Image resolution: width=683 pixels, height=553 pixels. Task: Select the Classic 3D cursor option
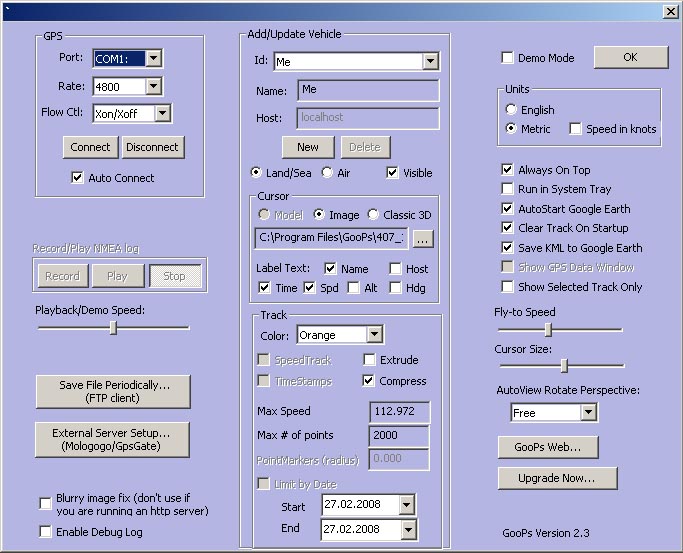coord(373,214)
